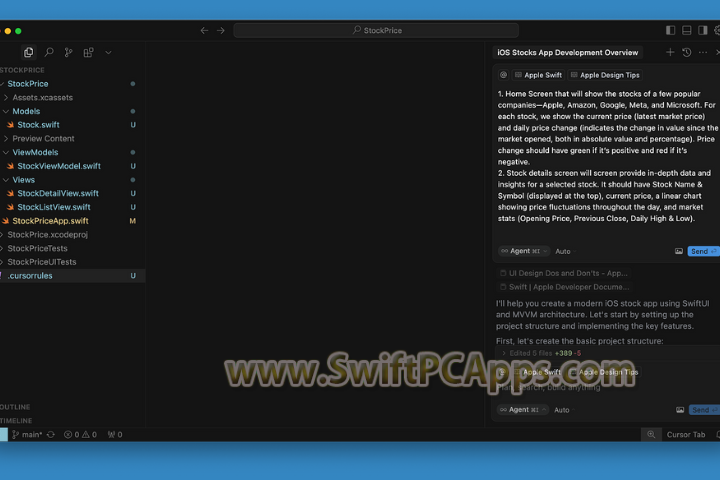Click the upper Send button
Screen dimensions: 720x480
click(703, 251)
